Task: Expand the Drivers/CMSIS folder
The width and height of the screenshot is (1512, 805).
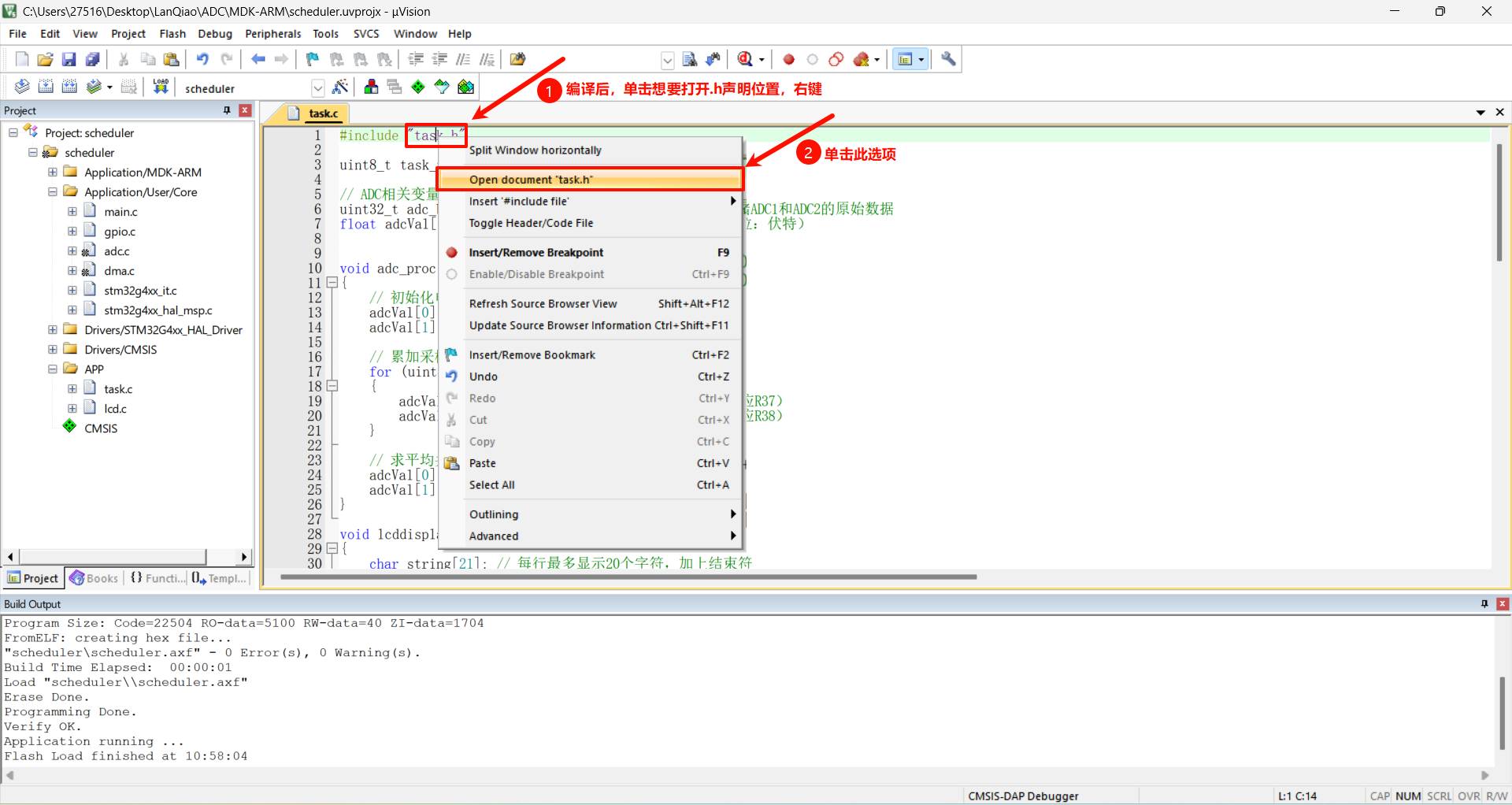Action: tap(53, 349)
